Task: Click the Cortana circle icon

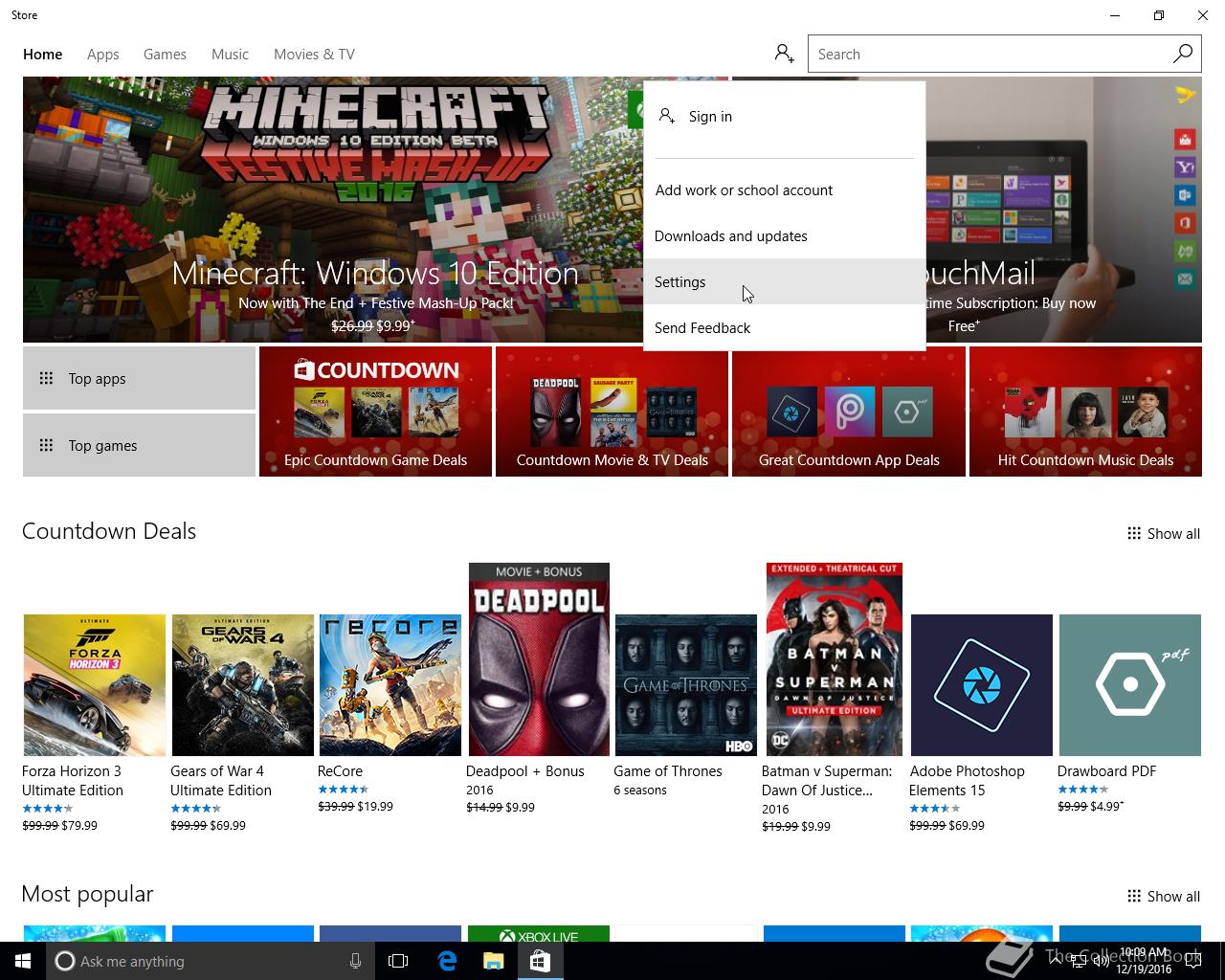Action: pos(65,961)
